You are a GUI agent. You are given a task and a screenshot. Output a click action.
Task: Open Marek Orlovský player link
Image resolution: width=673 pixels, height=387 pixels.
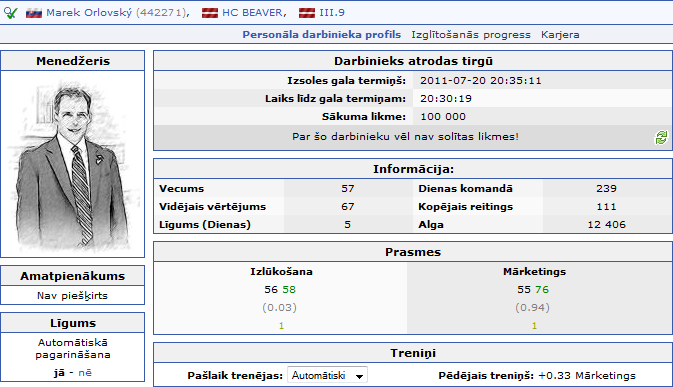coord(89,13)
